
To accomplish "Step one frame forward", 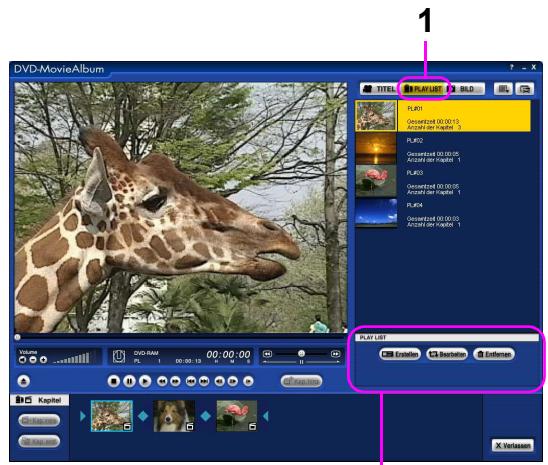I will [233, 381].
